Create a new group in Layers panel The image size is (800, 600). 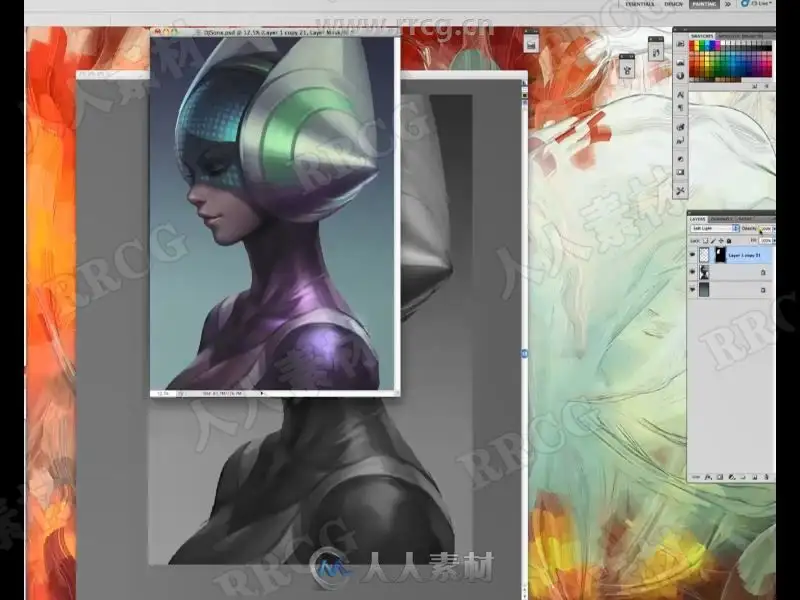[743, 477]
